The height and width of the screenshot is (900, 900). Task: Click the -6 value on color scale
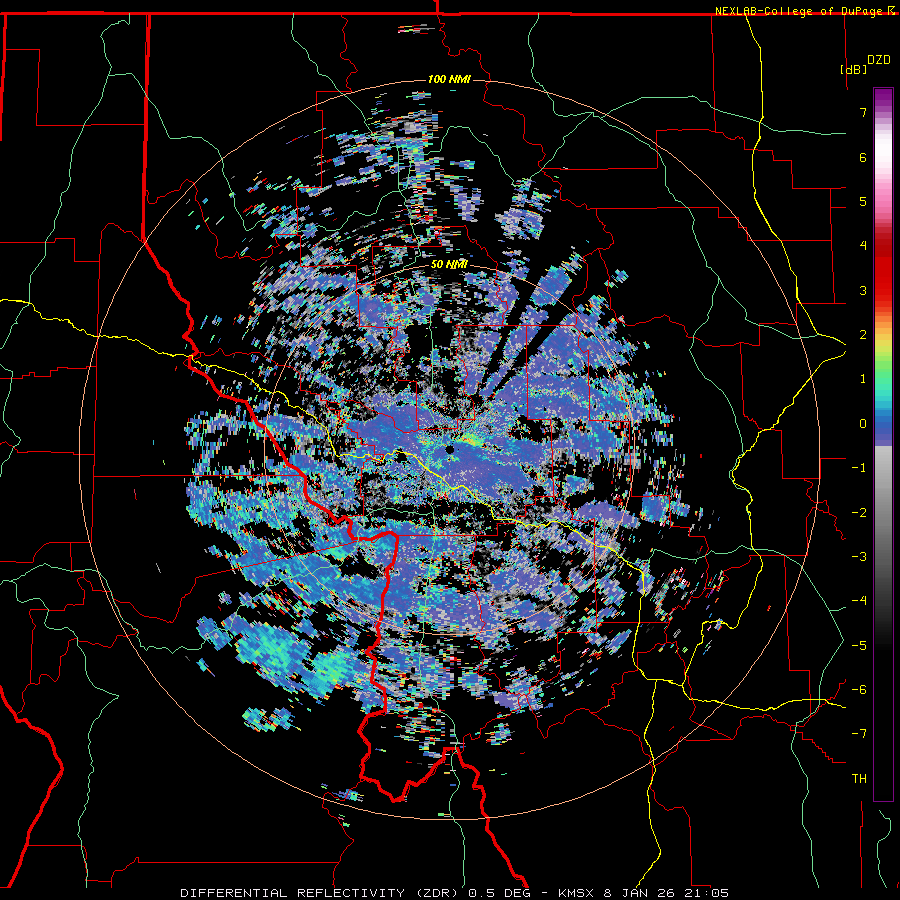point(859,690)
